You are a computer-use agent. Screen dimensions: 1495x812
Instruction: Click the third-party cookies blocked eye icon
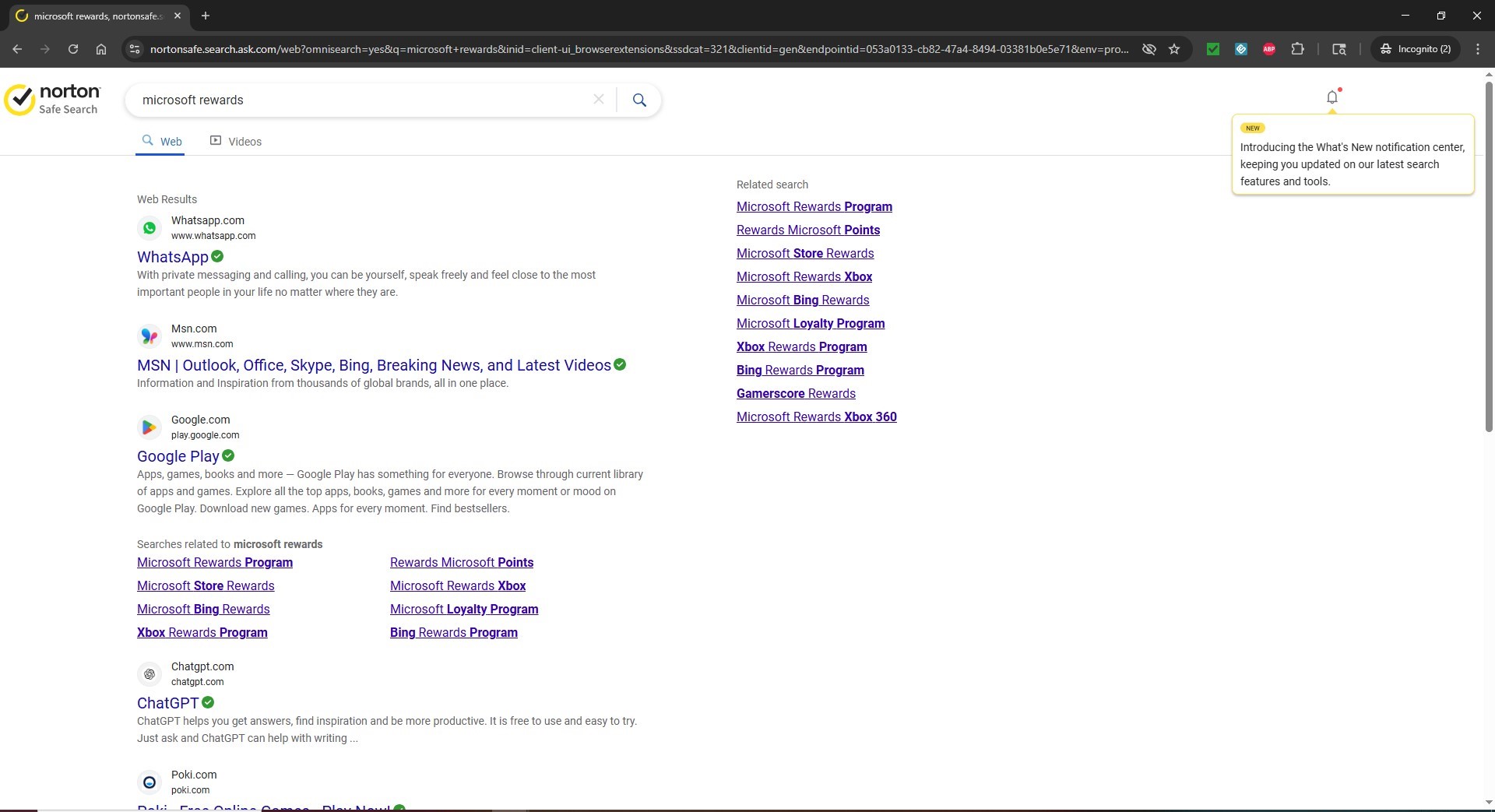click(1149, 49)
